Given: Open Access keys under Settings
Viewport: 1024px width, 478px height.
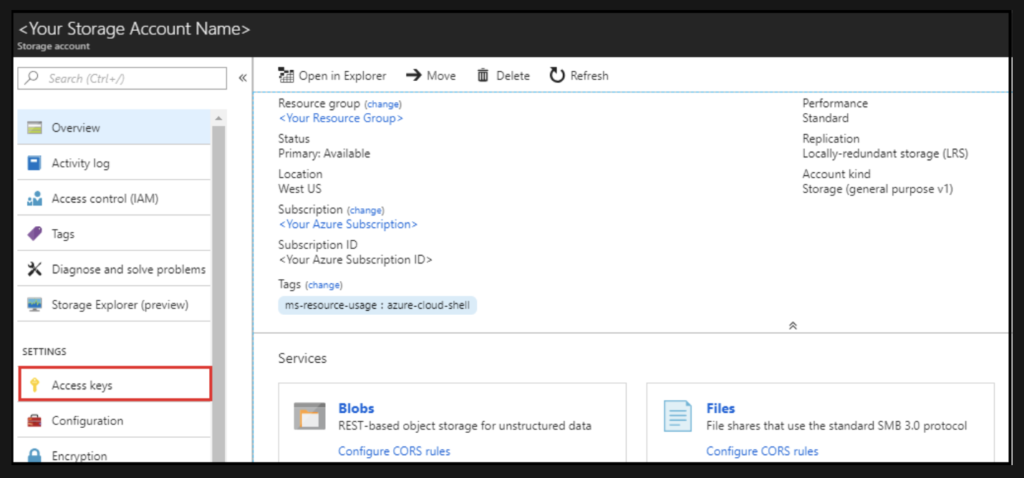Looking at the screenshot, I should pos(114,384).
